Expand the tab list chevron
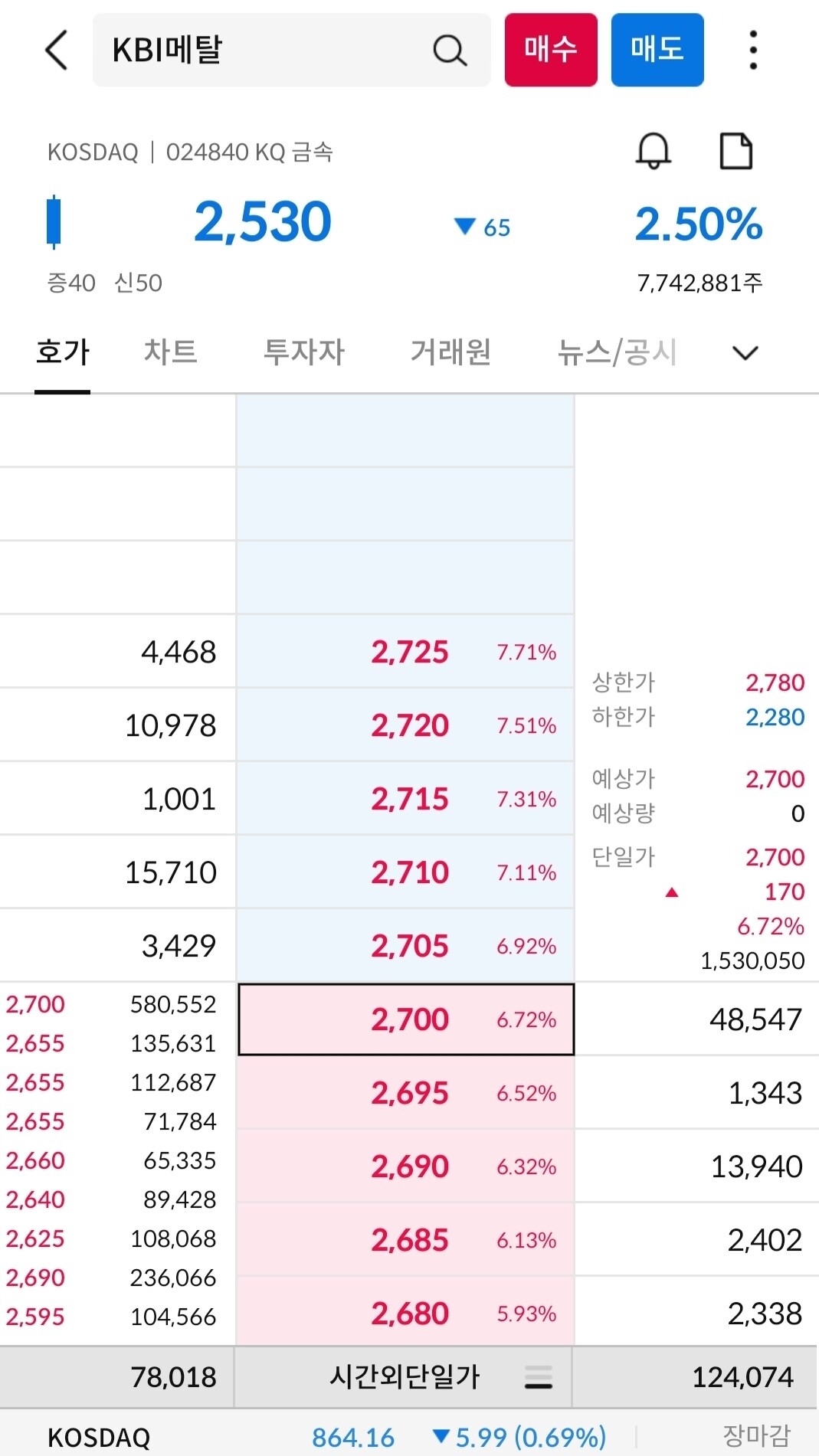Screen dimensions: 819x1456 tap(742, 352)
